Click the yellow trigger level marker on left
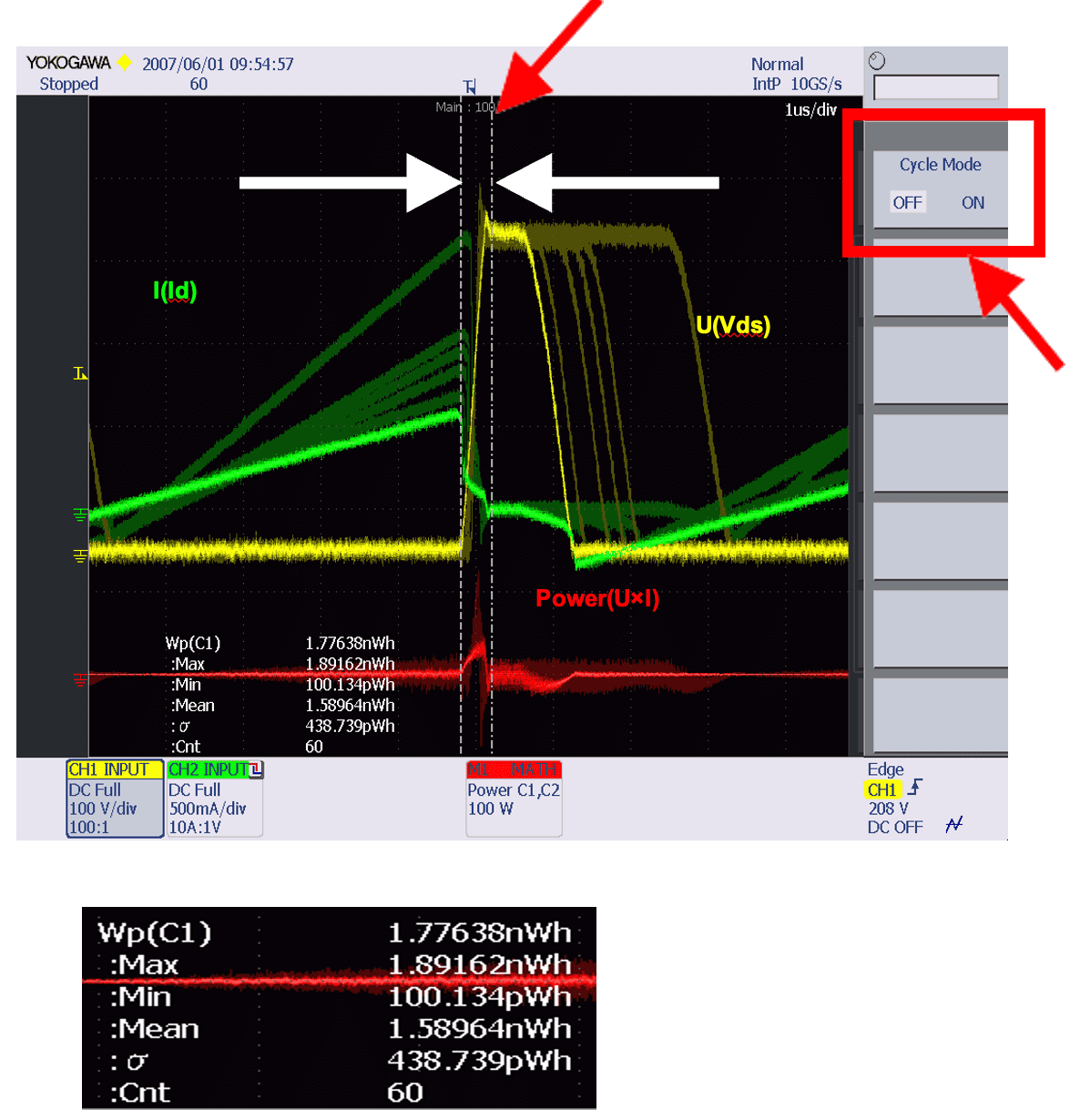The image size is (1080, 1120). click(80, 373)
